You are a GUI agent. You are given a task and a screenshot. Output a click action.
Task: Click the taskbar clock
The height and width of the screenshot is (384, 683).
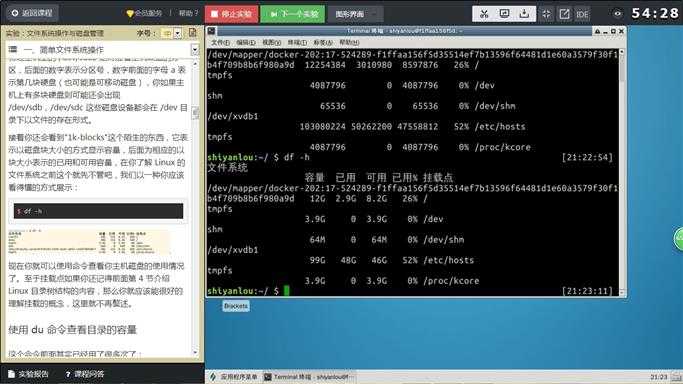click(659, 377)
